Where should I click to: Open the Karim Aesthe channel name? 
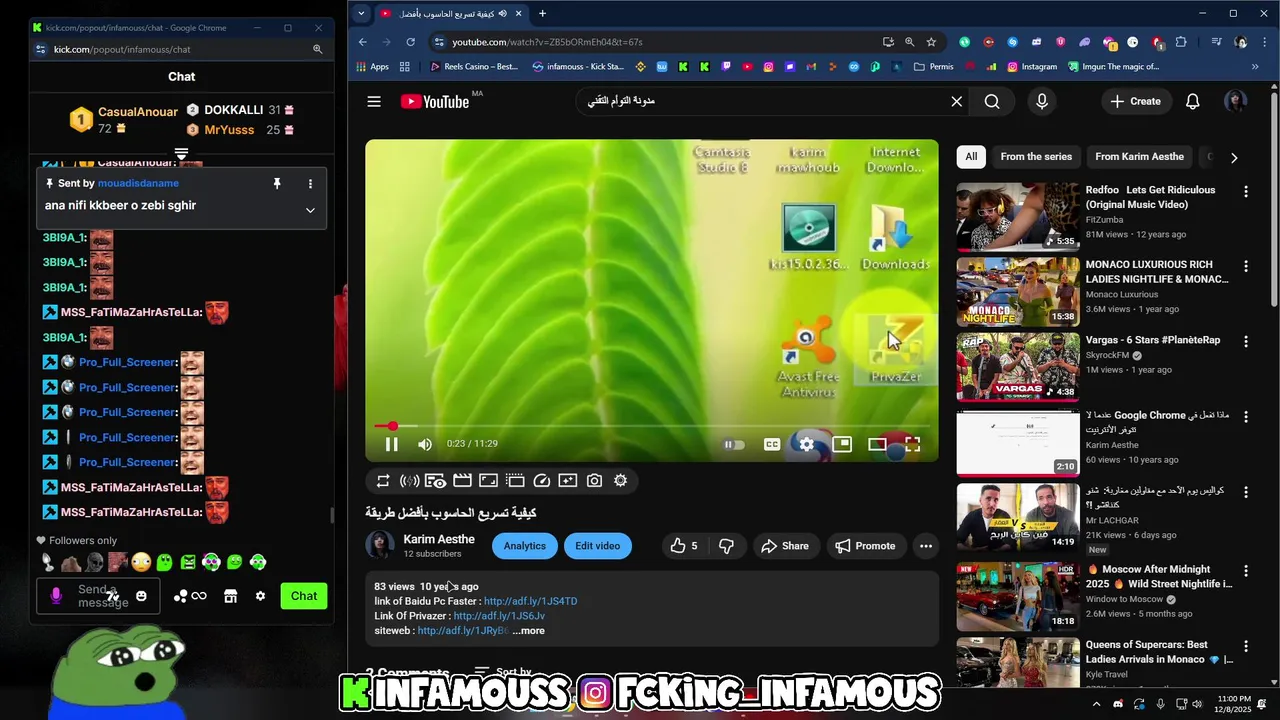point(439,539)
